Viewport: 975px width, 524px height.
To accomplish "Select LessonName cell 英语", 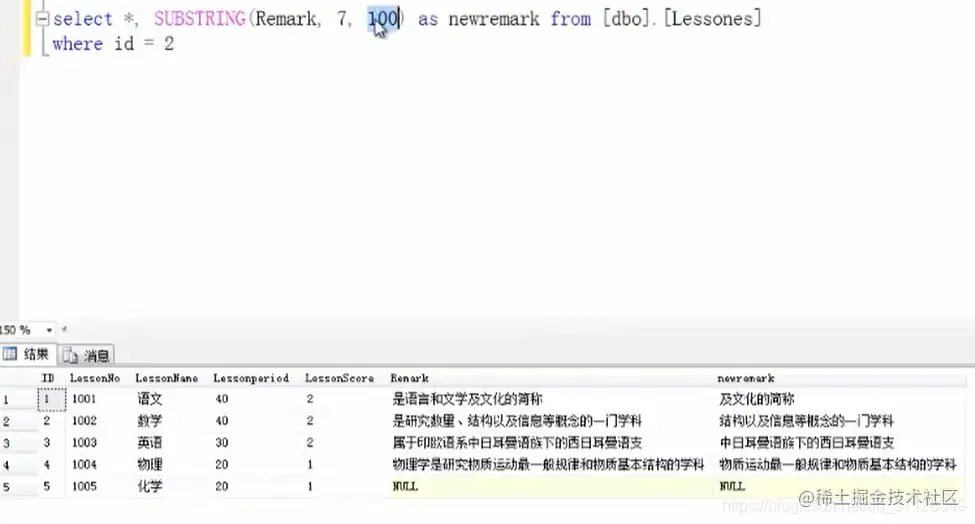I will point(150,443).
